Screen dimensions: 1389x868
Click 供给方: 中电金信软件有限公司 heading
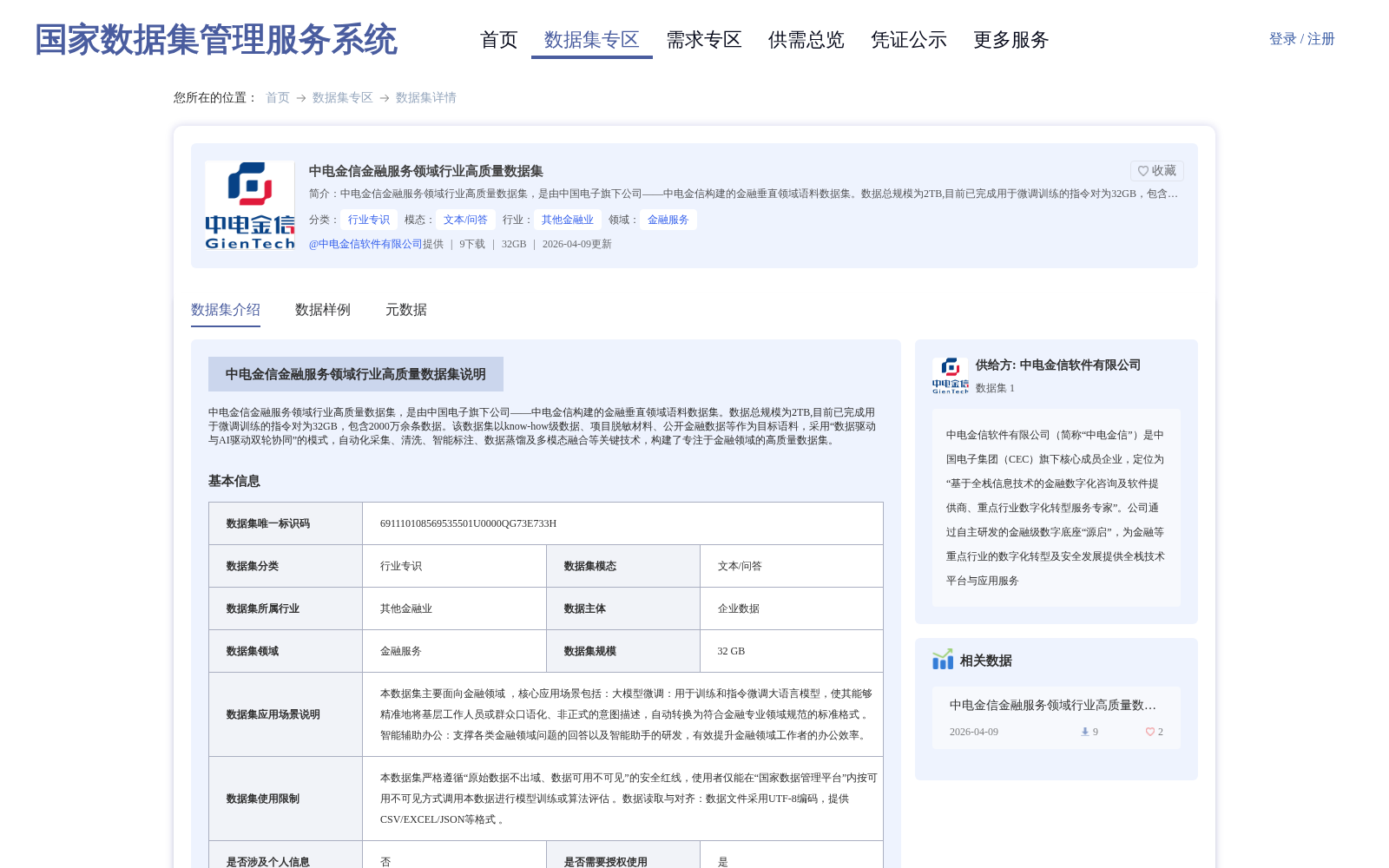point(1058,365)
